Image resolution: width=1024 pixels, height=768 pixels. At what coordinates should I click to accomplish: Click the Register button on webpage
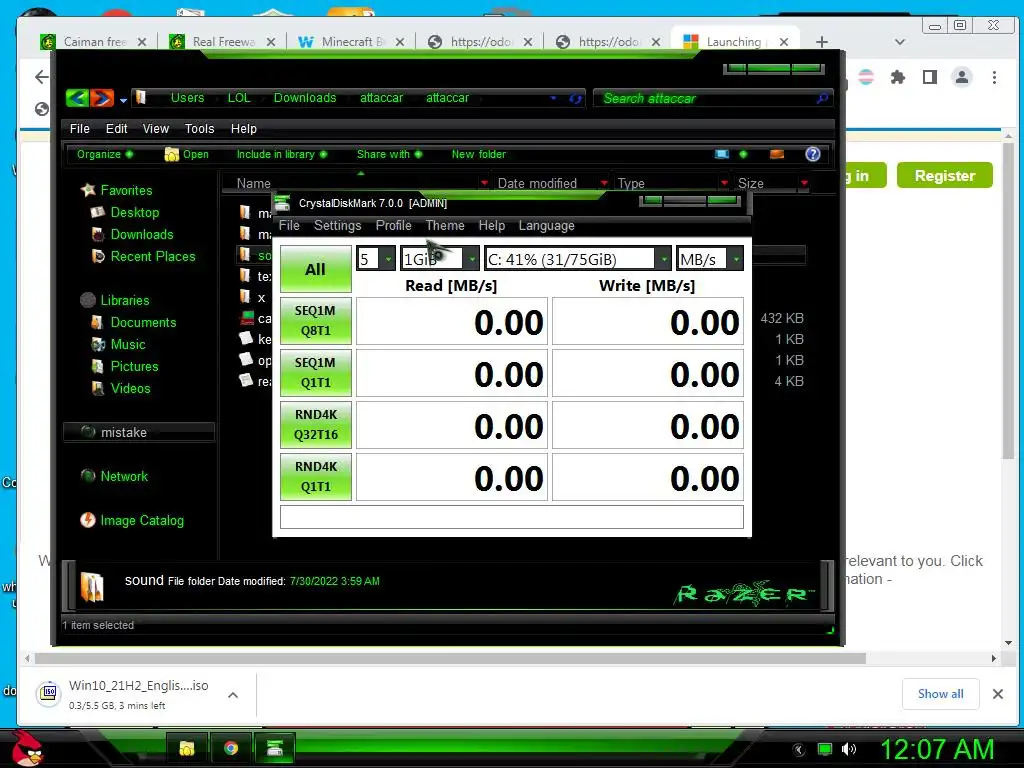944,175
